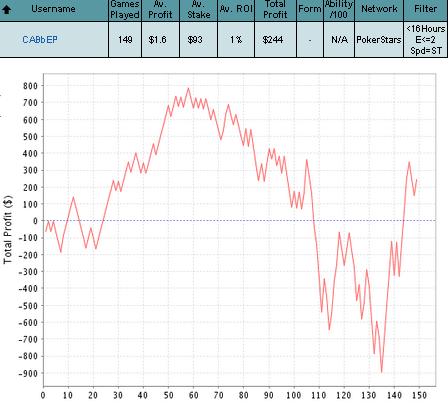Select the PokerStars network cell

[379, 40]
